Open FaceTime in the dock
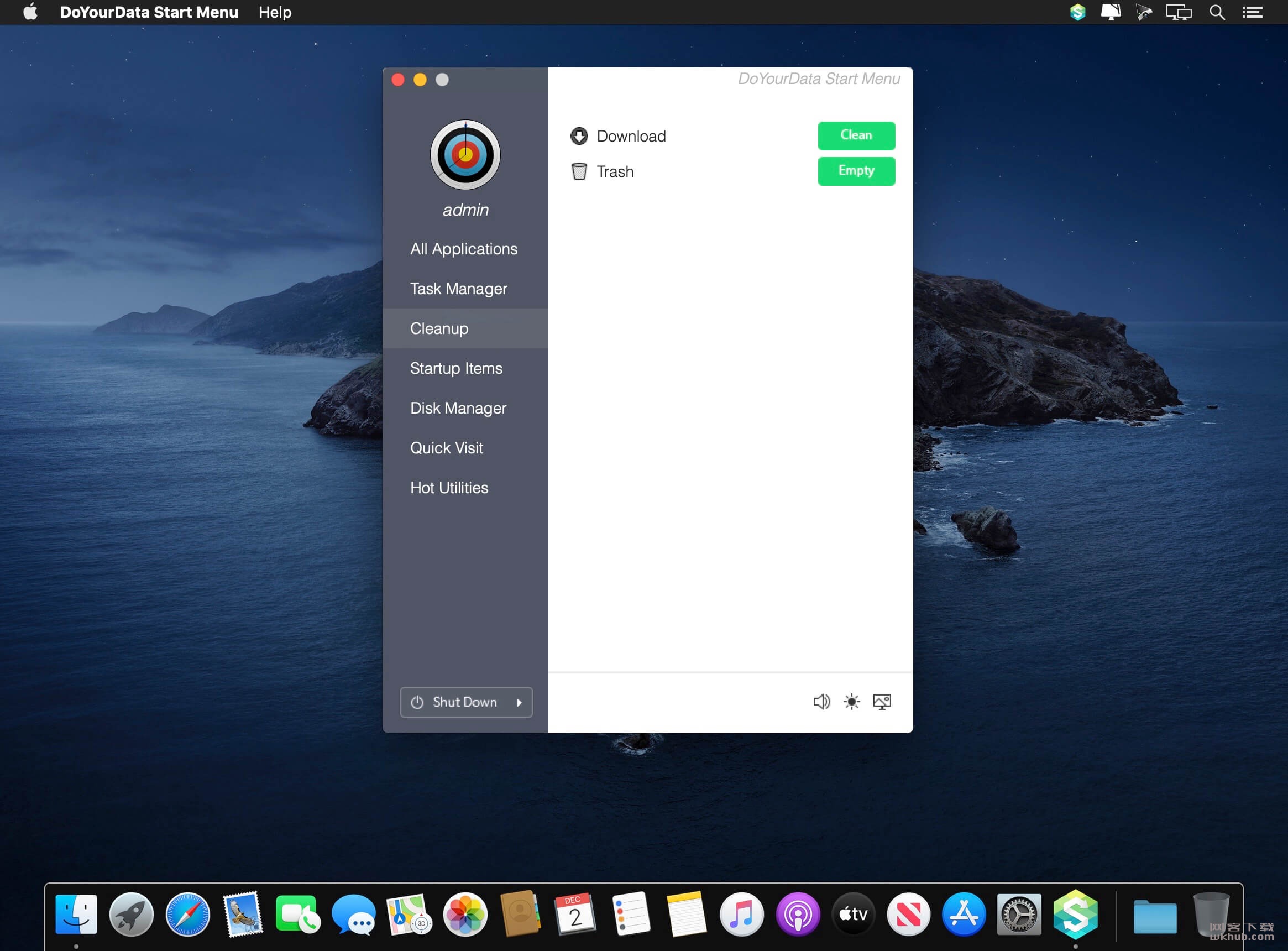 [298, 914]
